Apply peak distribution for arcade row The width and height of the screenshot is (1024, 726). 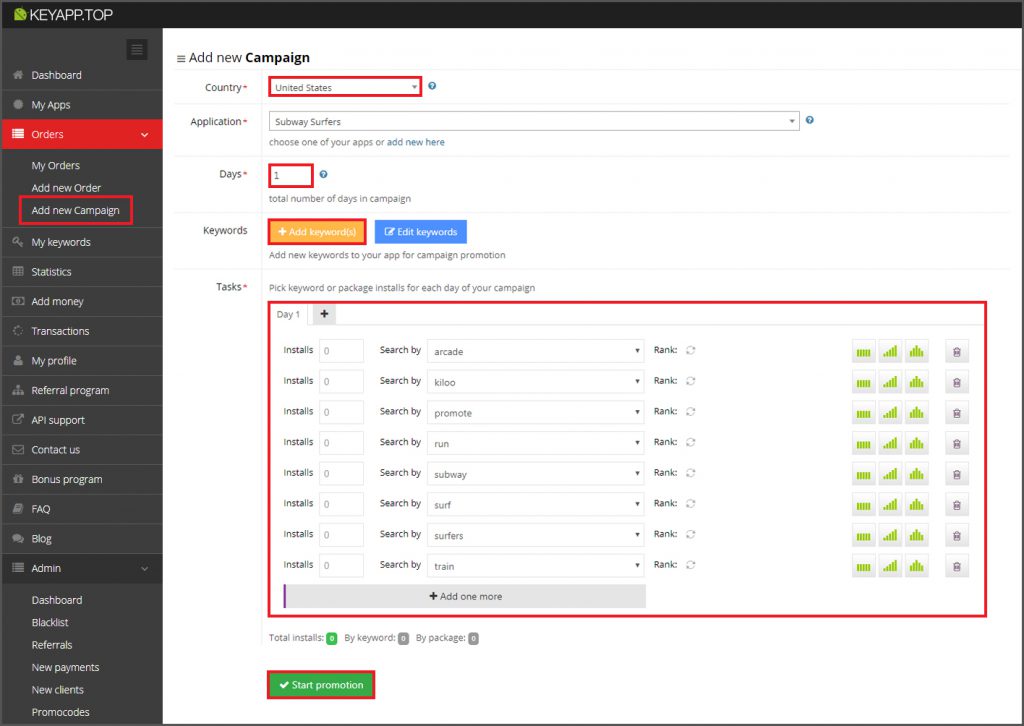pyautogui.click(x=917, y=352)
